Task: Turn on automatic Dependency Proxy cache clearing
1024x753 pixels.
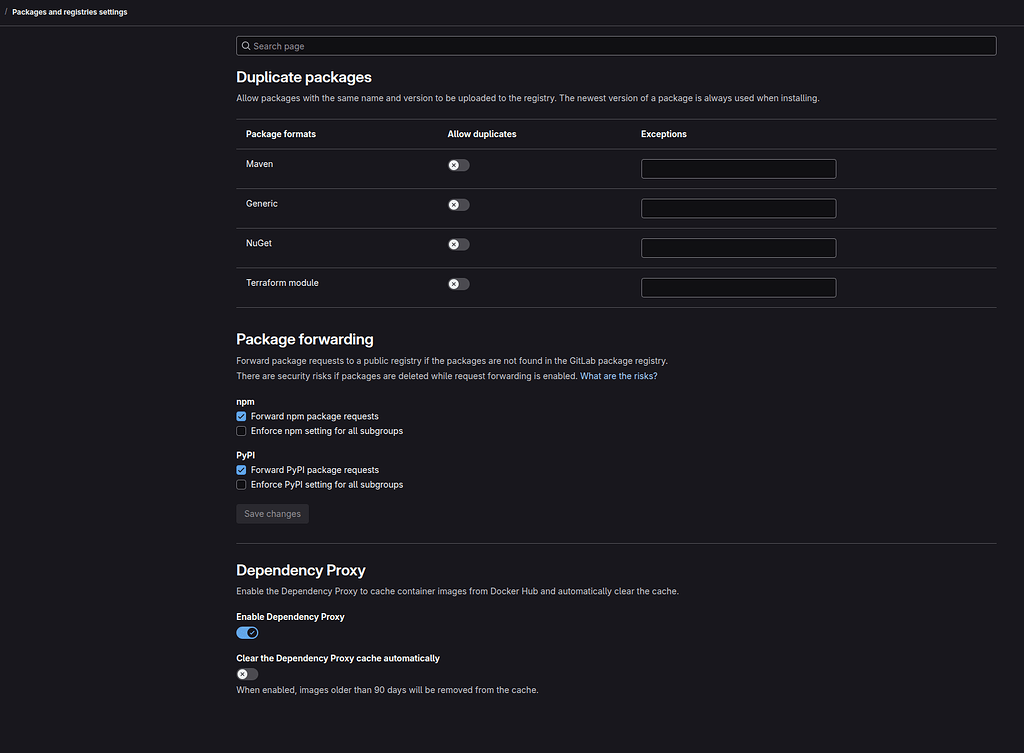Action: 246,673
